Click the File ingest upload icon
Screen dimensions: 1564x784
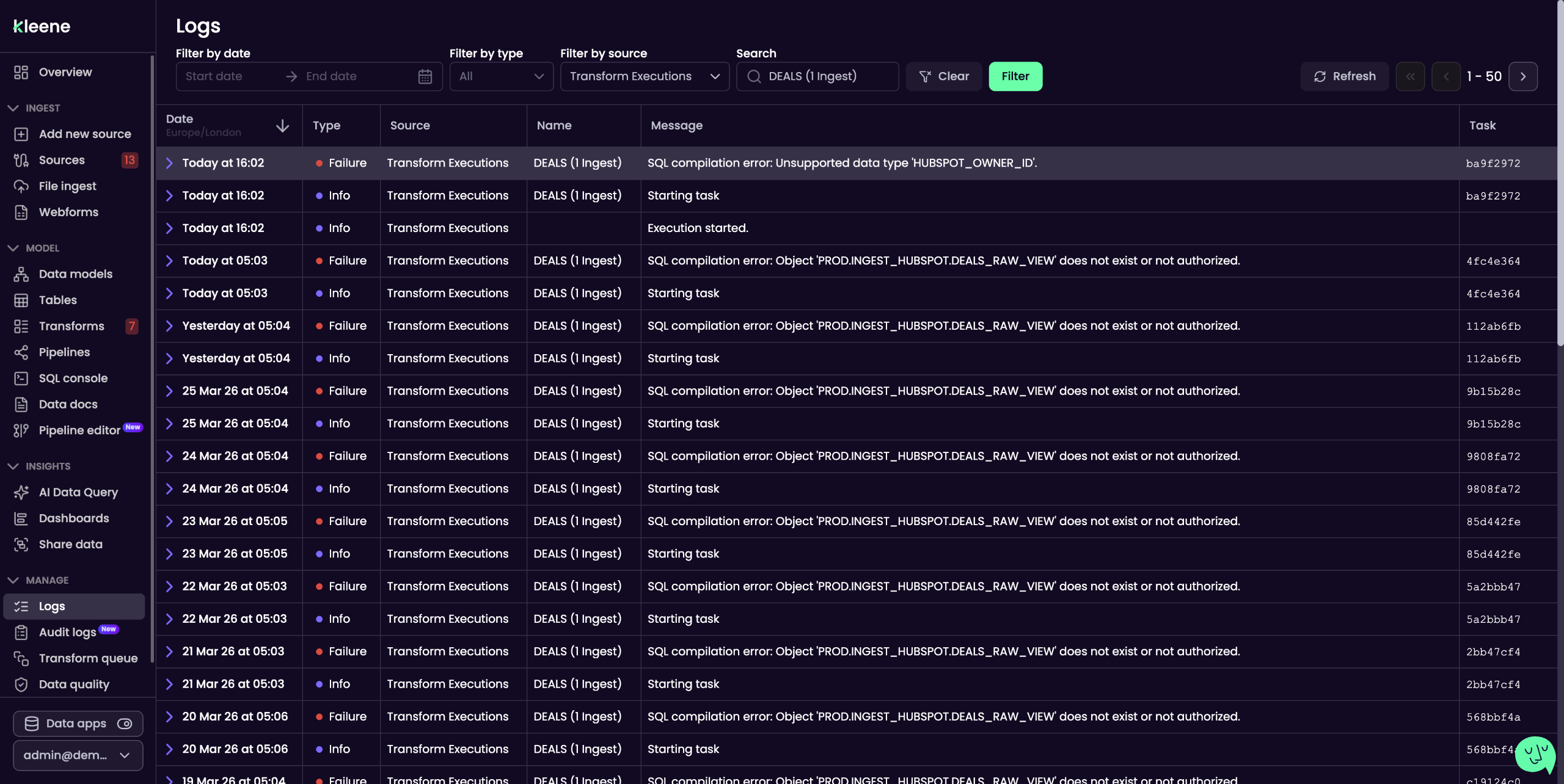click(21, 186)
